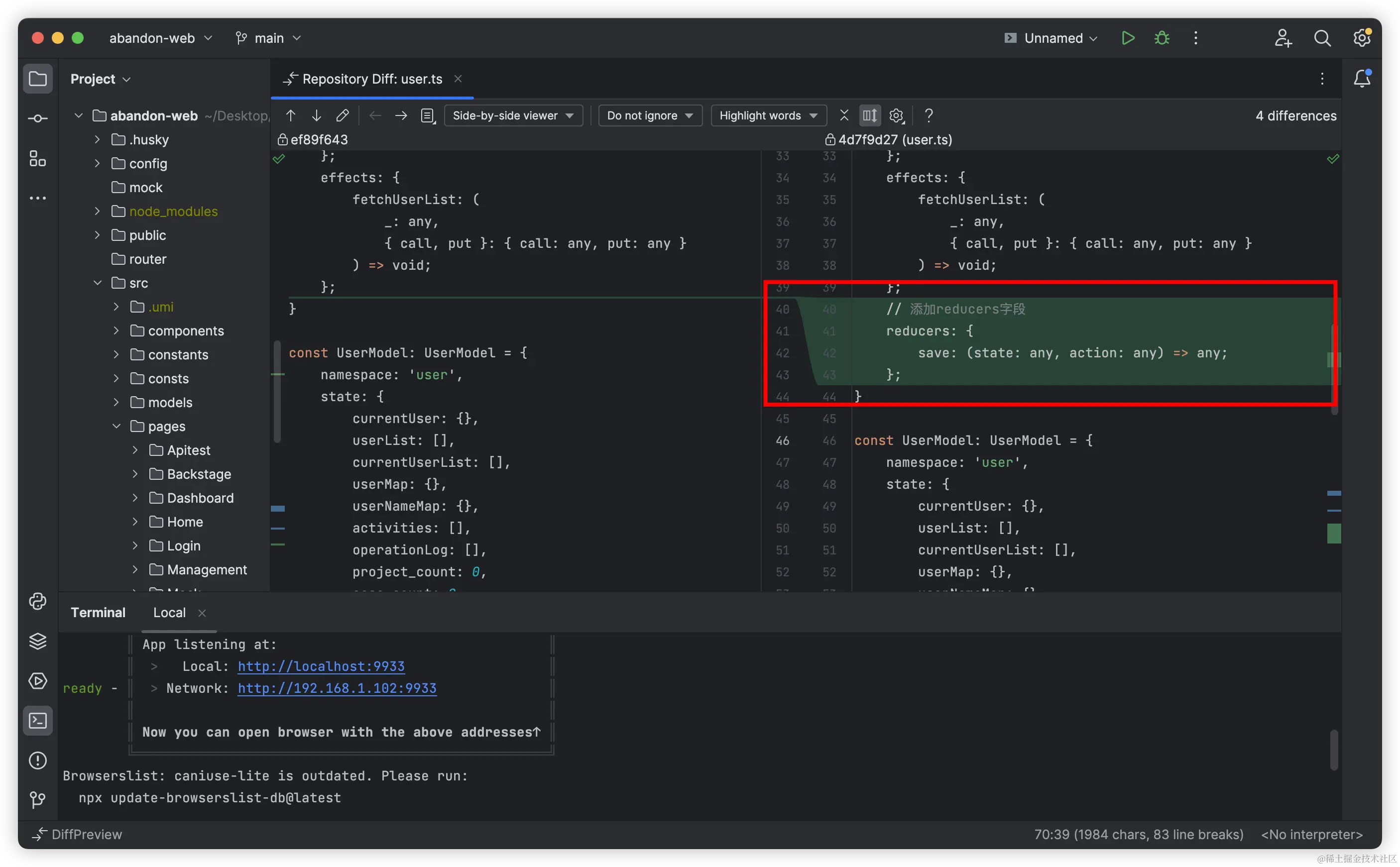Open the main branch selector

point(268,38)
